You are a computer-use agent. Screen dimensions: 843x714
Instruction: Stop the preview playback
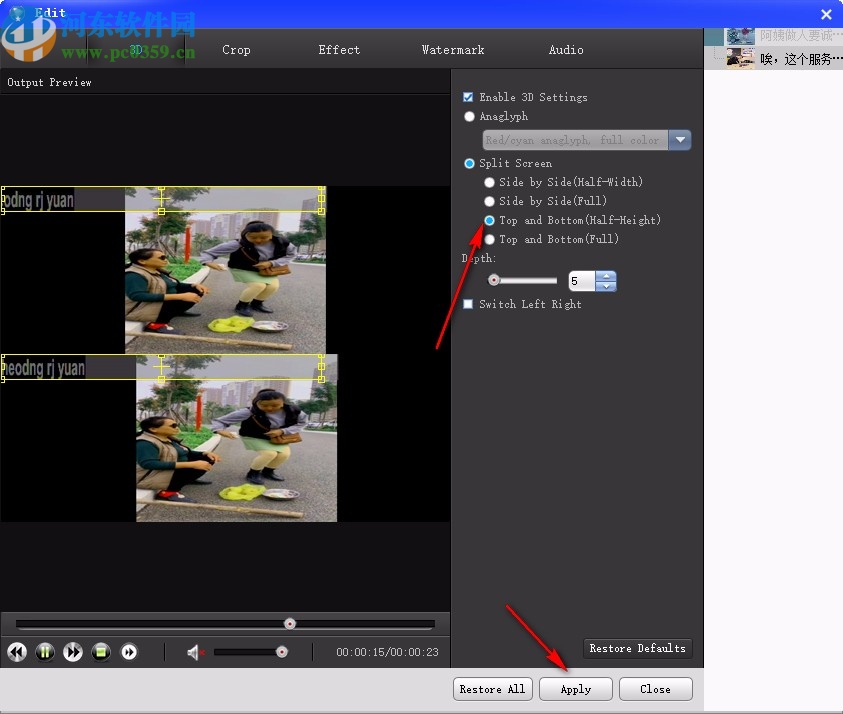coord(101,652)
